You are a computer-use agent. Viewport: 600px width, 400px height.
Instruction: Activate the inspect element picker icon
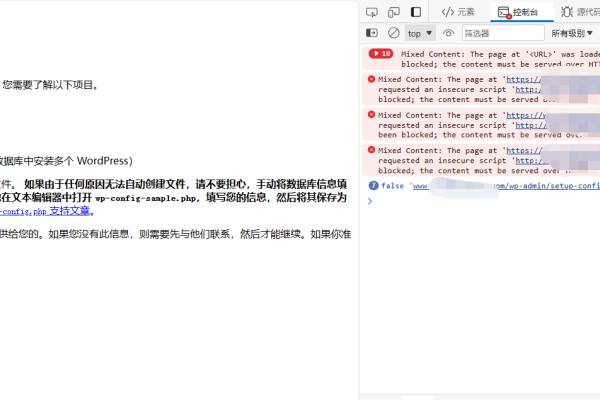372,12
